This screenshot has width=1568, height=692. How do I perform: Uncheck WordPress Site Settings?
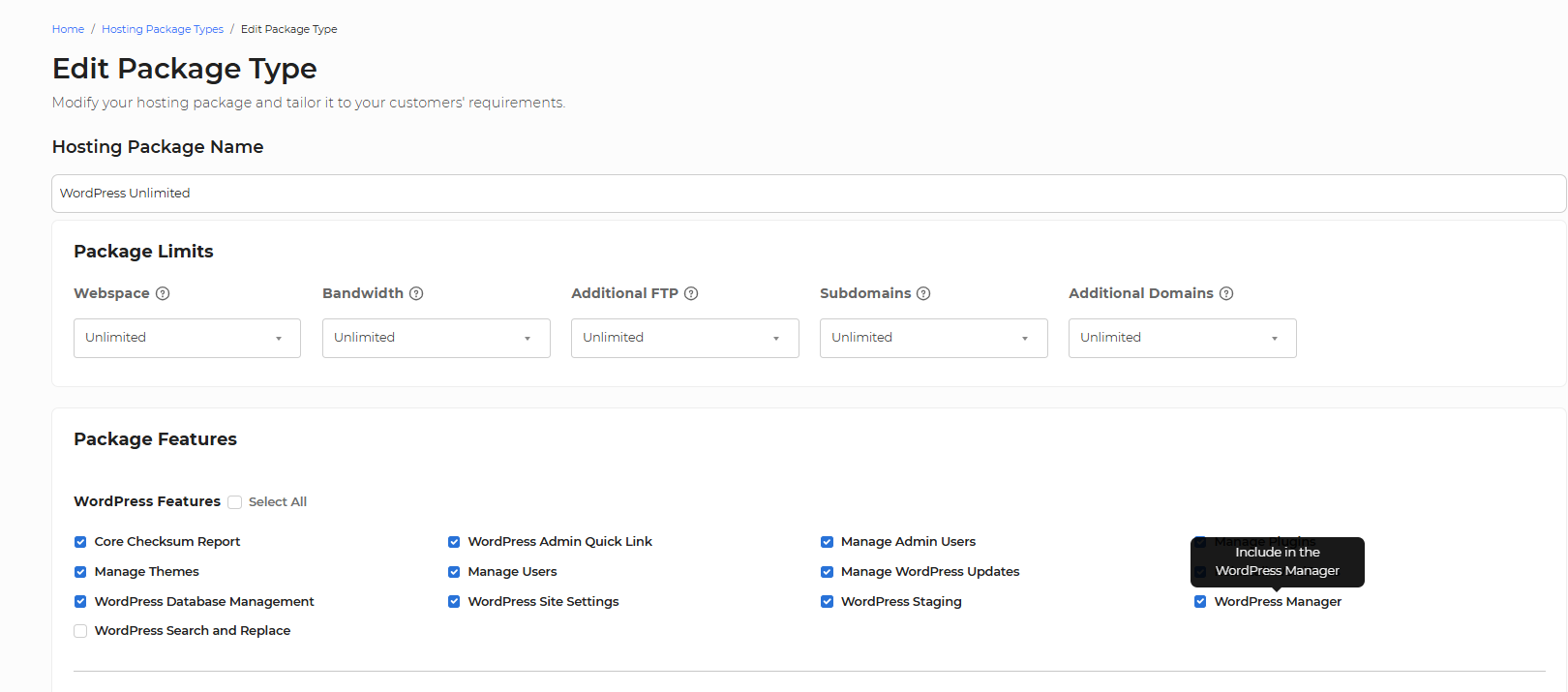tap(454, 602)
